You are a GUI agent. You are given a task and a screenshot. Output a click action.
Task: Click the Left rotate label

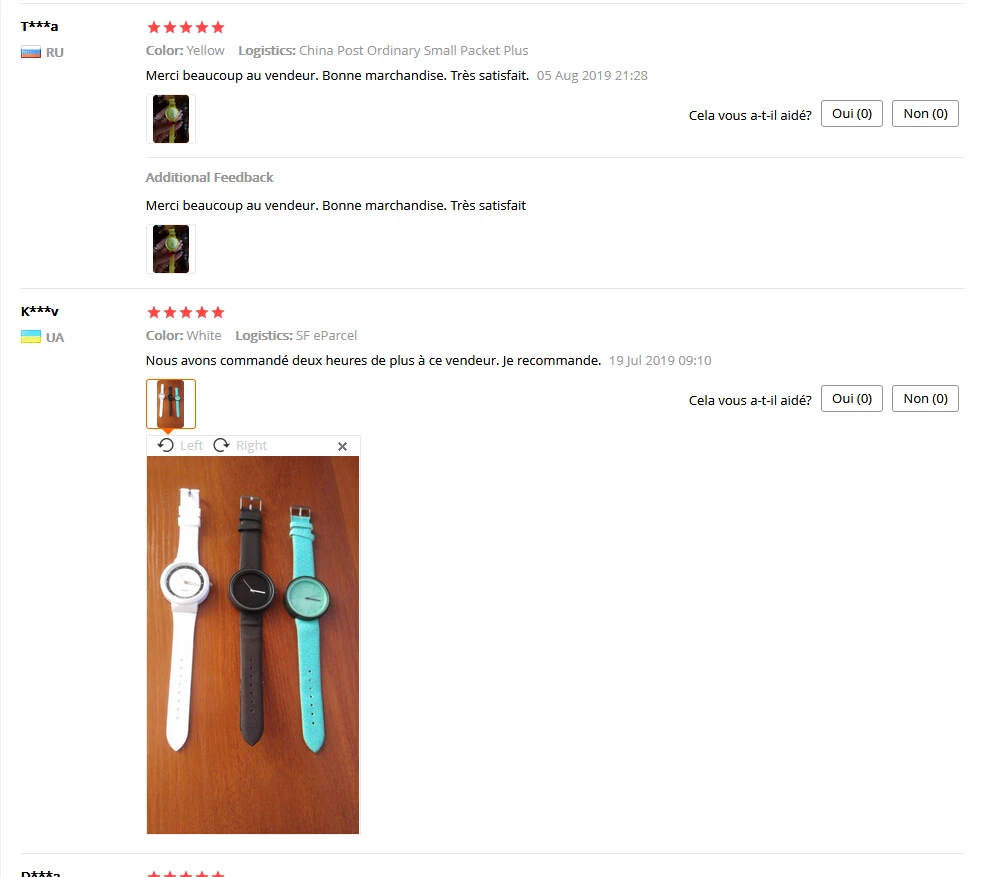pos(191,445)
